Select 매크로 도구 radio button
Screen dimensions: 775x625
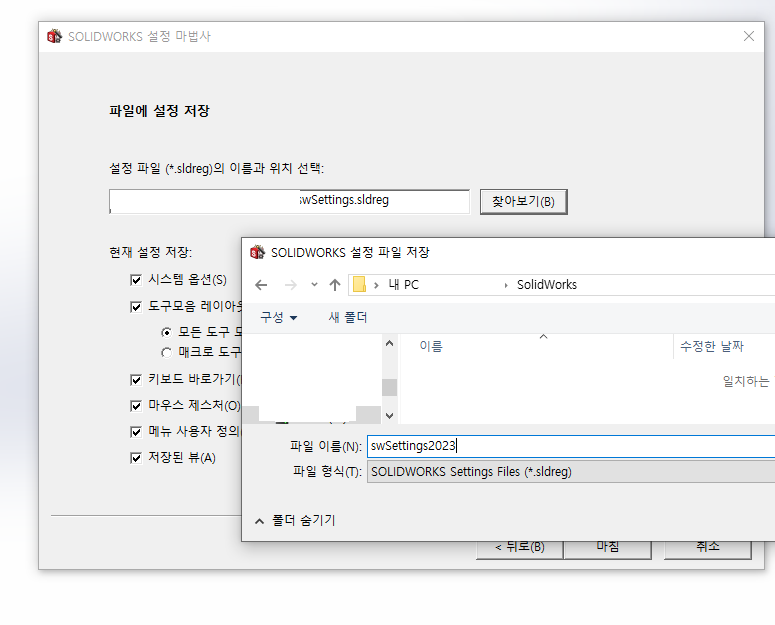167,353
